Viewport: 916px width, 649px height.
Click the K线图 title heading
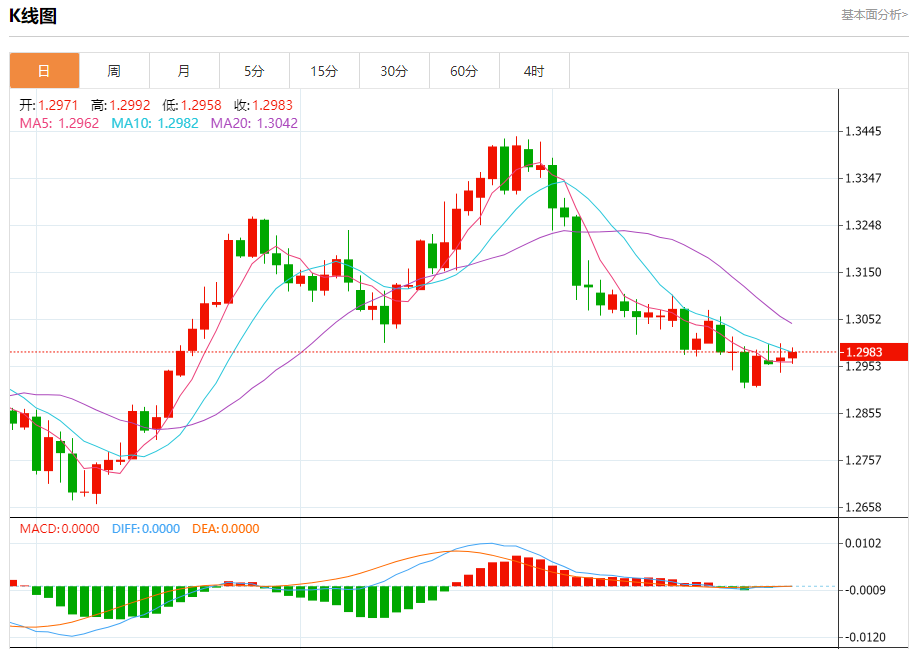(x=33, y=16)
